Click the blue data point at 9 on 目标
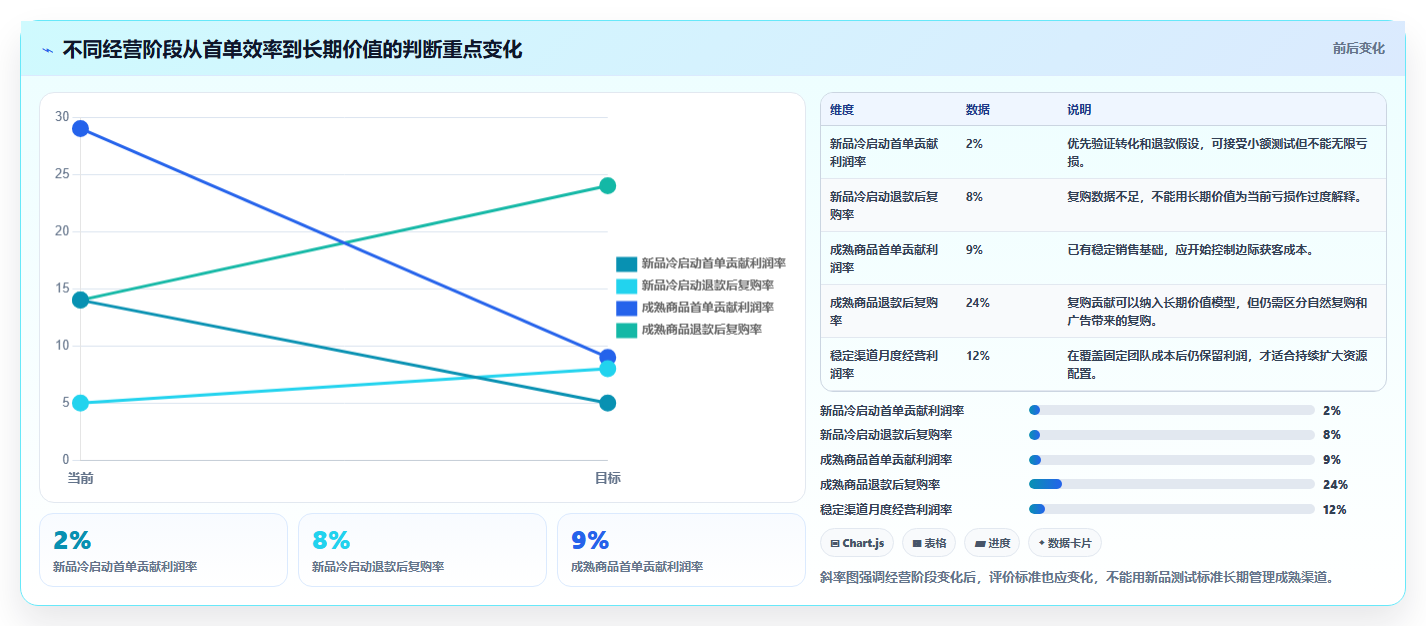The width and height of the screenshot is (1426, 626). [607, 356]
